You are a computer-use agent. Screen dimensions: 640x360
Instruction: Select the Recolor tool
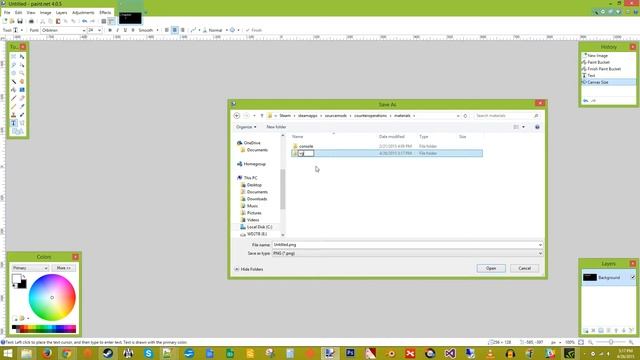(x=22, y=115)
